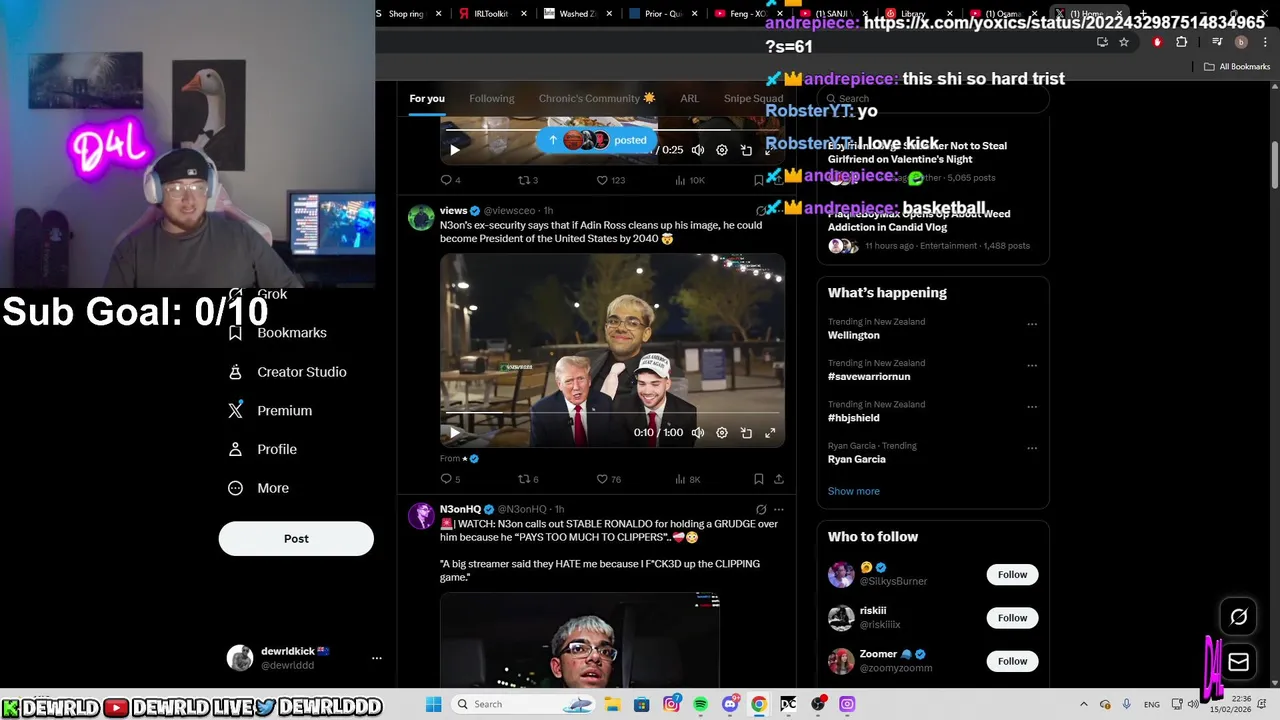Select the For you tab
Screen dimensions: 1280x720
point(427,98)
